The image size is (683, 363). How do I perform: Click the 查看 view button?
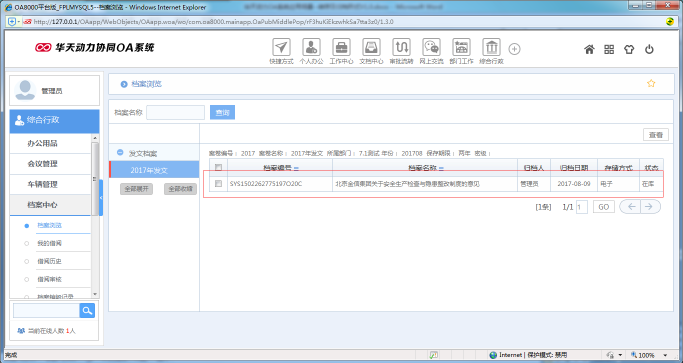pyautogui.click(x=656, y=135)
